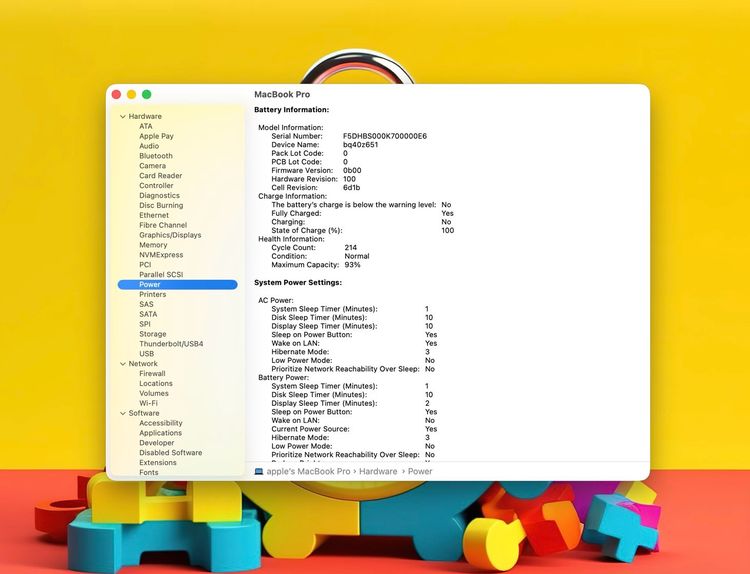Click Power in the path bar
Image resolution: width=750 pixels, height=574 pixels.
pos(420,471)
